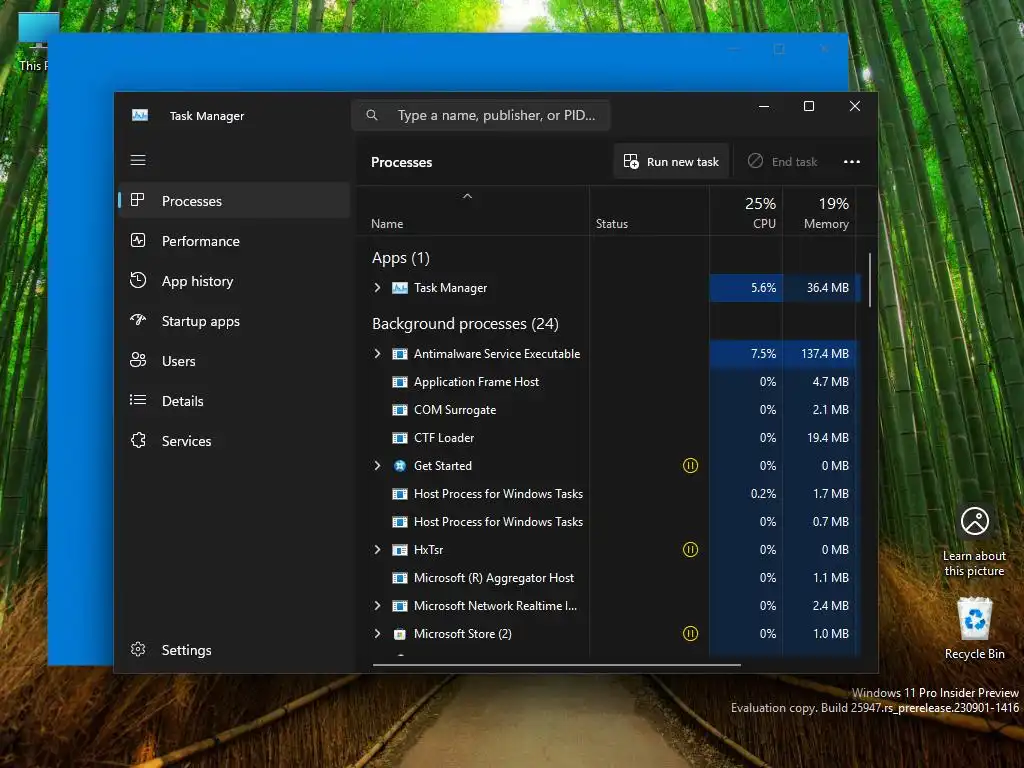Click the Processes sidebar icon
1024x768 pixels.
(138, 200)
